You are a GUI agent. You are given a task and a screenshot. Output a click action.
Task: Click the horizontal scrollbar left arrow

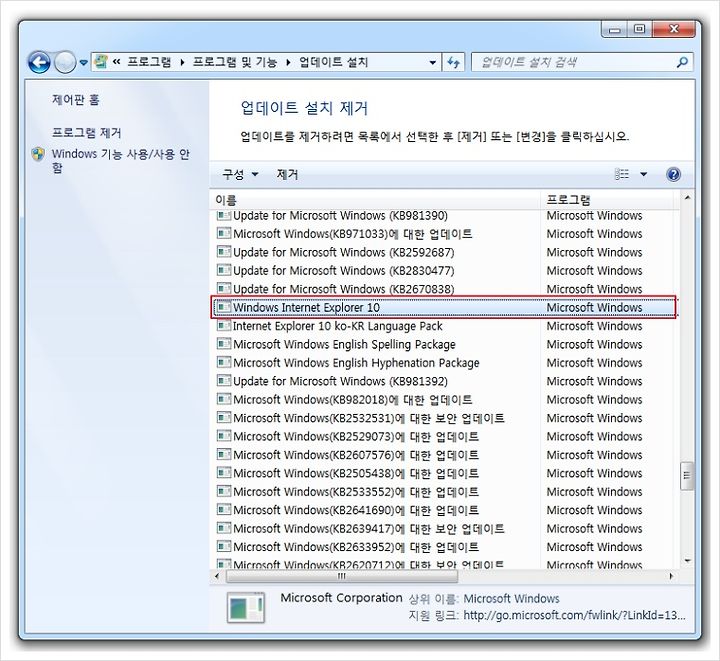pos(217,576)
